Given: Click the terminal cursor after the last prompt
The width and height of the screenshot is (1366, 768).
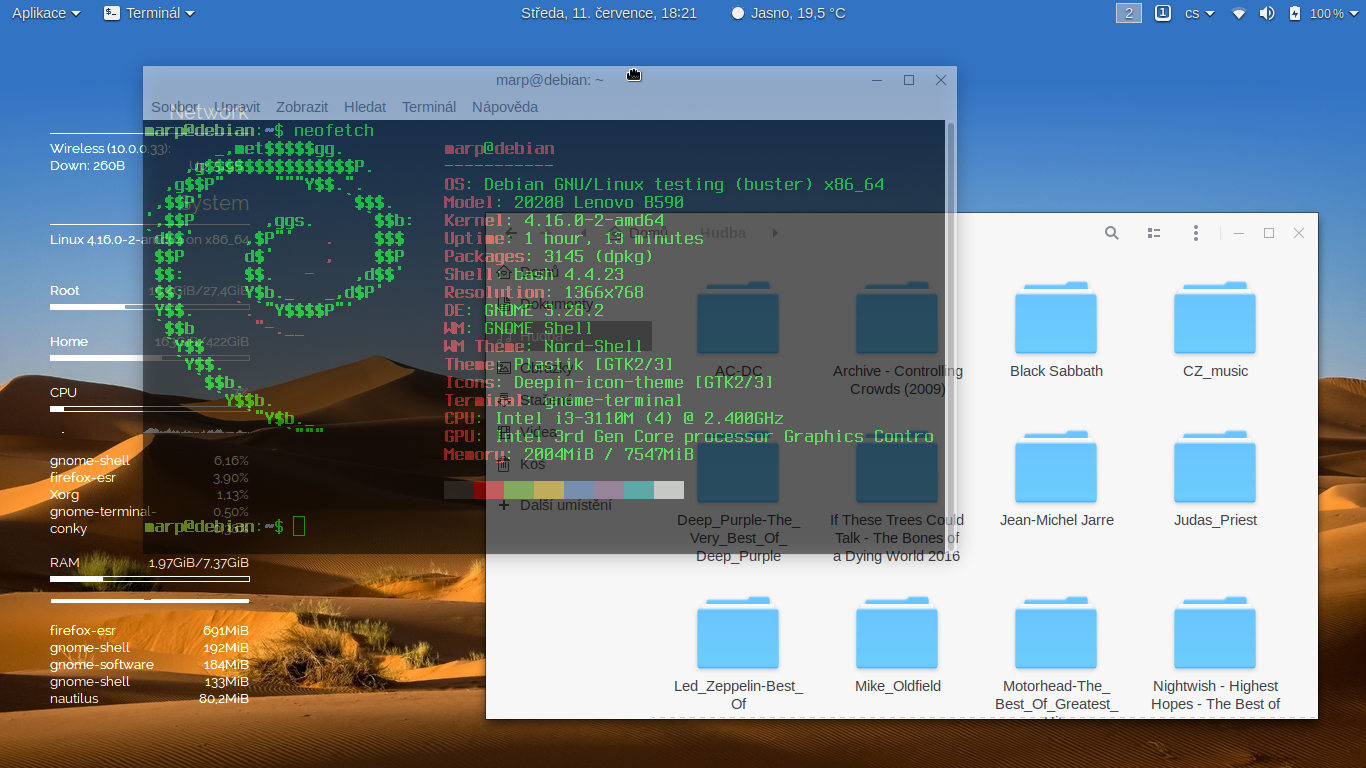Looking at the screenshot, I should pos(299,527).
